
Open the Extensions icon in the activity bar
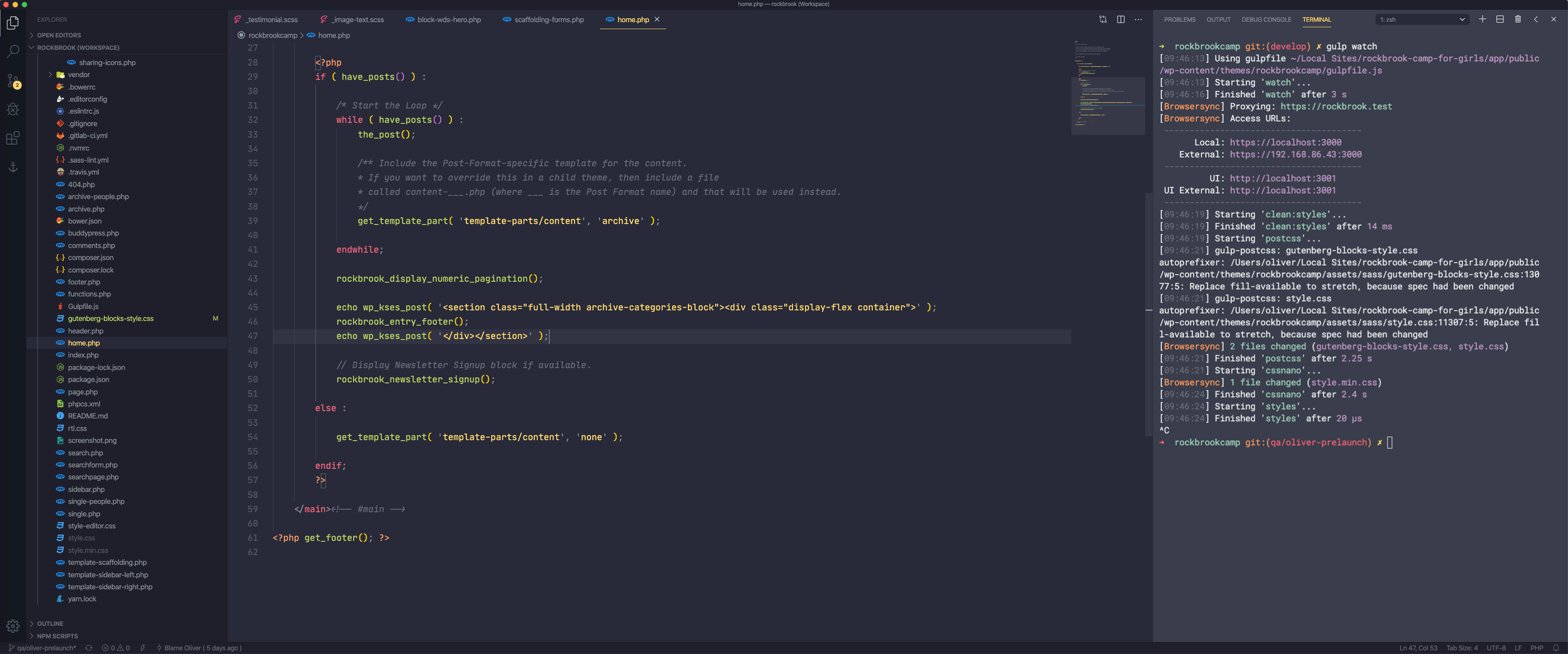12,138
